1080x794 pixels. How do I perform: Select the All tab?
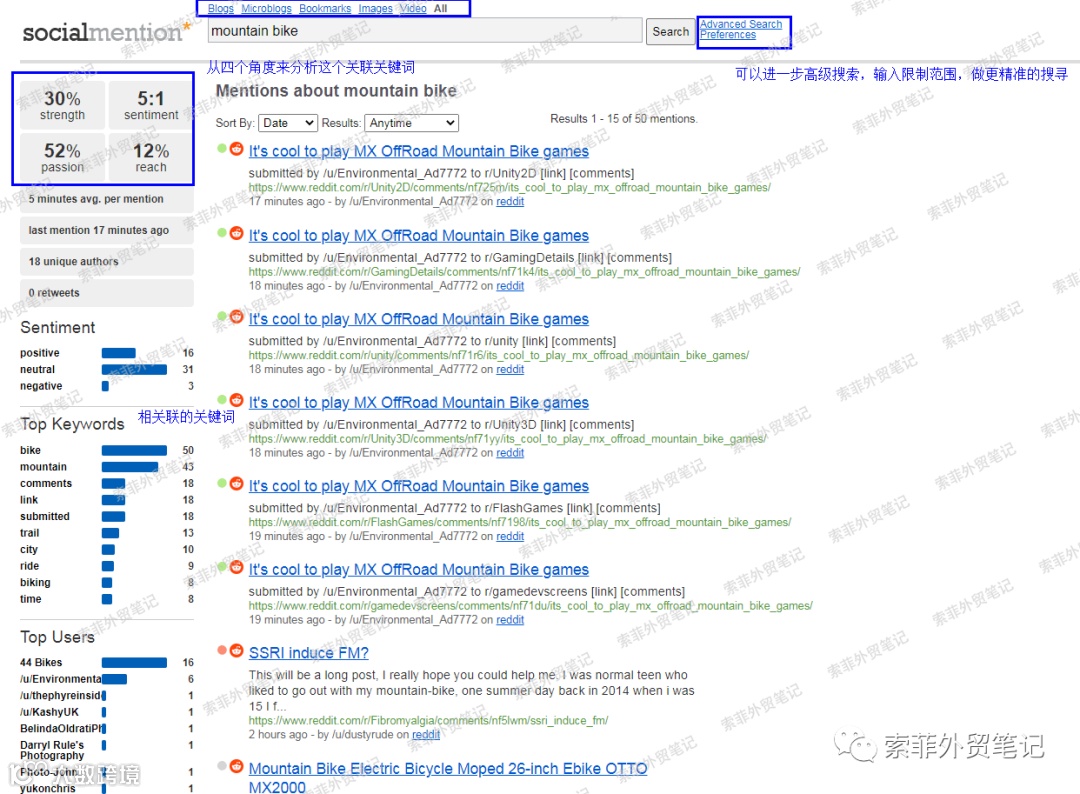[440, 8]
